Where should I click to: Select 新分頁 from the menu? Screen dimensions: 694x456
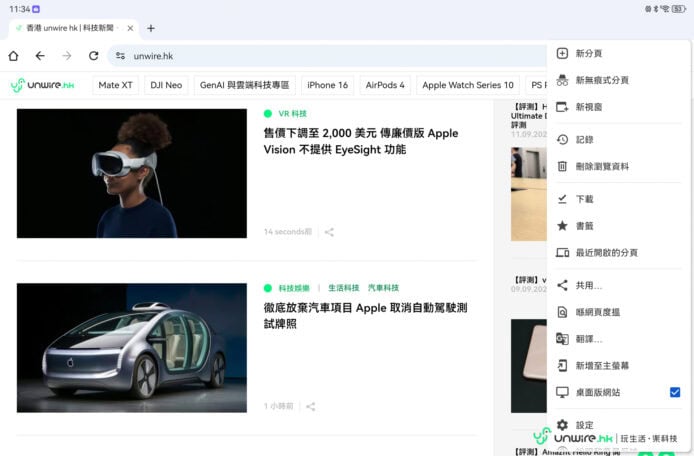pos(589,53)
